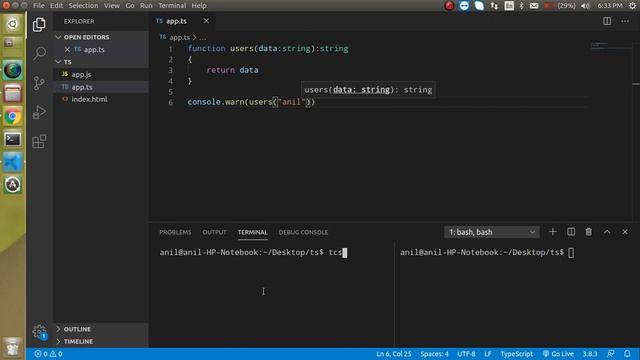This screenshot has width=640, height=360.
Task: Switch to the Output tab
Action: [214, 232]
